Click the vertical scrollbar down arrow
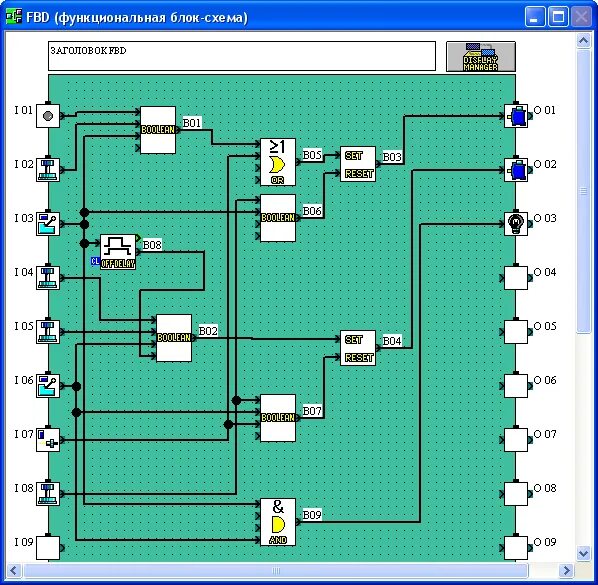598x585 pixels. point(584,553)
